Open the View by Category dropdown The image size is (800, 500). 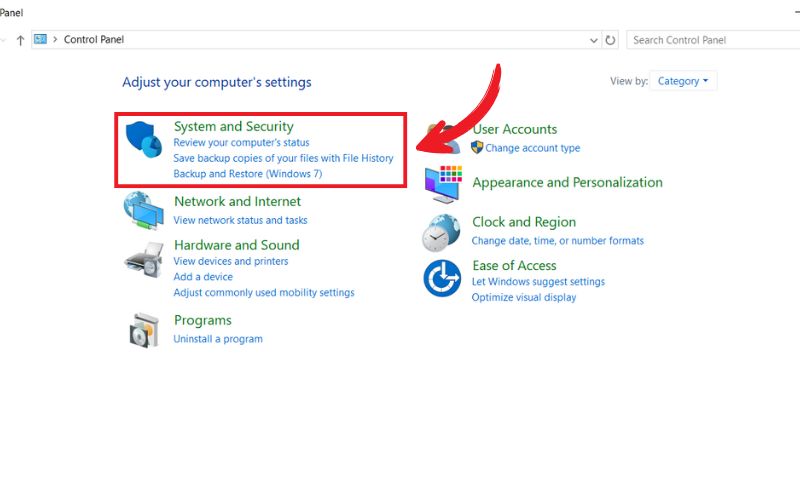click(683, 81)
